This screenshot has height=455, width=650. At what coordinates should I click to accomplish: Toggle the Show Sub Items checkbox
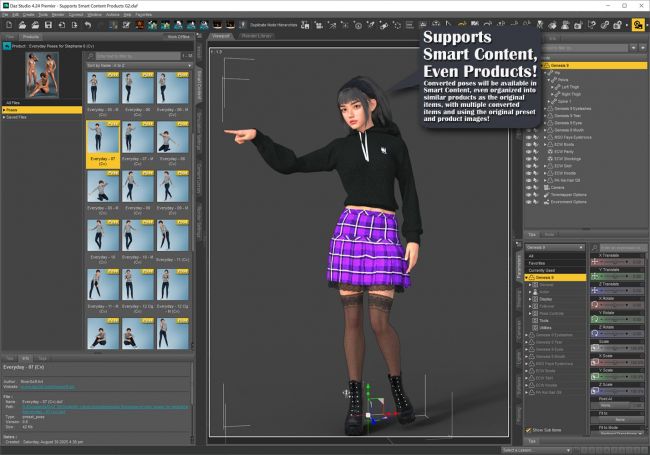pos(530,431)
